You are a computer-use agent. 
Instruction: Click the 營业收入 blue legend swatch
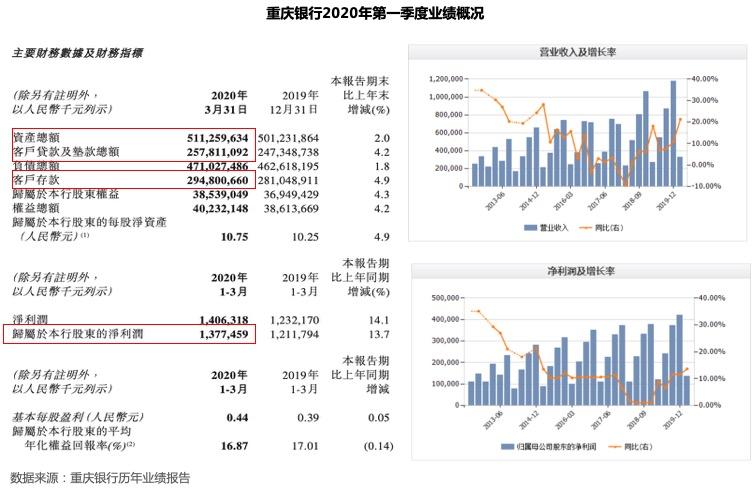click(x=530, y=227)
